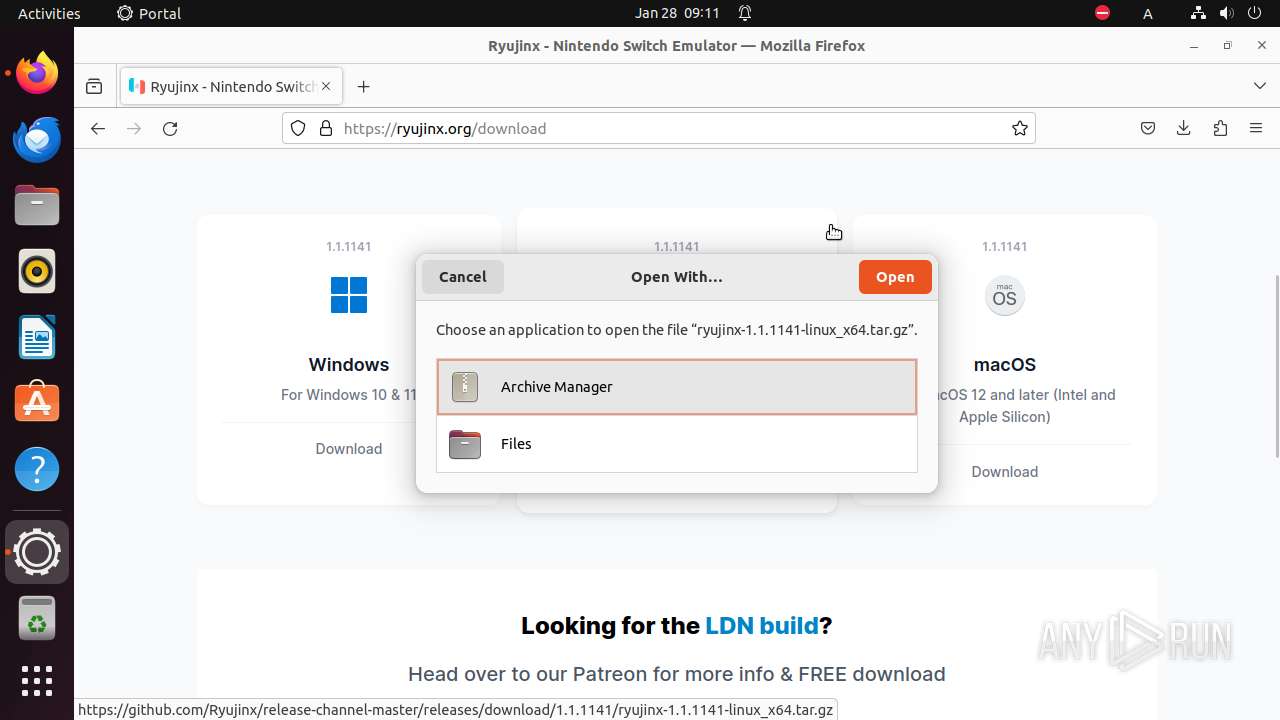Image resolution: width=1280 pixels, height=720 pixels.
Task: Close the Ryujinx tab
Action: pyautogui.click(x=326, y=86)
